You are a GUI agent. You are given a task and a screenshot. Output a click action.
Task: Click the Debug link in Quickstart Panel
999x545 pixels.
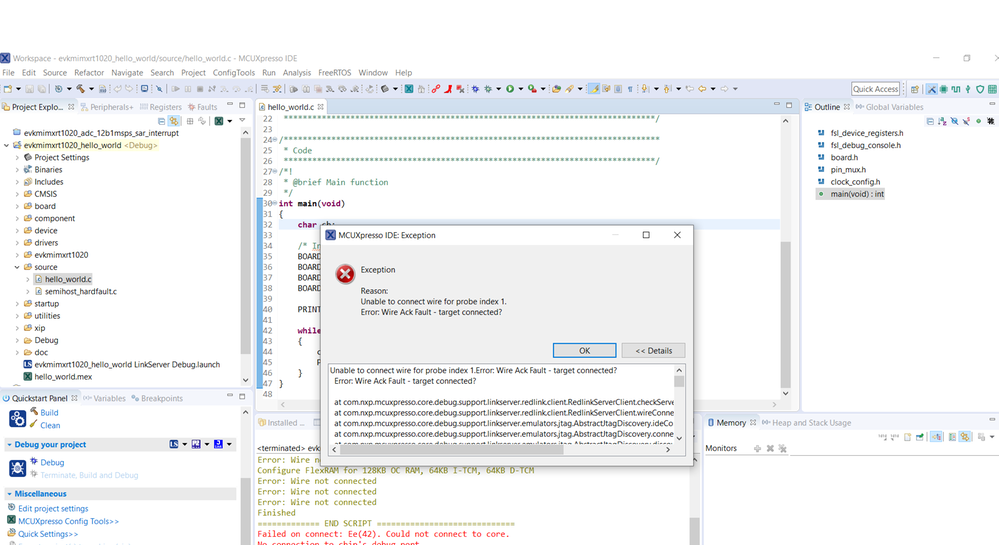[52, 462]
